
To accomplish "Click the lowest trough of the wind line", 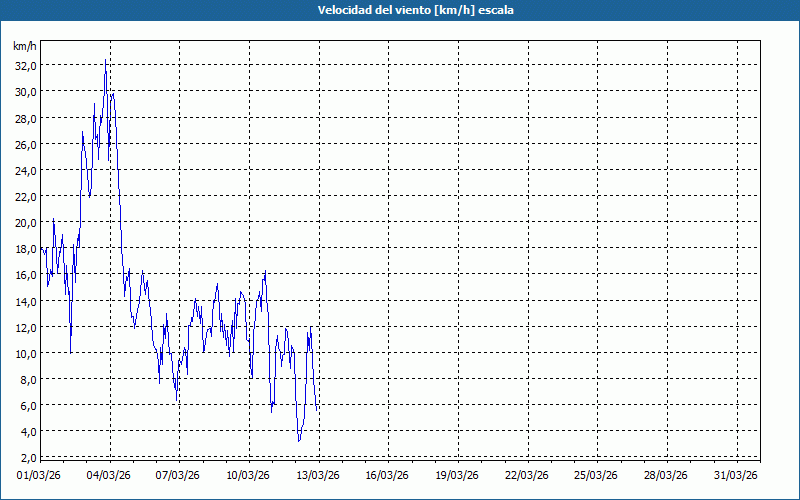I will click(299, 440).
